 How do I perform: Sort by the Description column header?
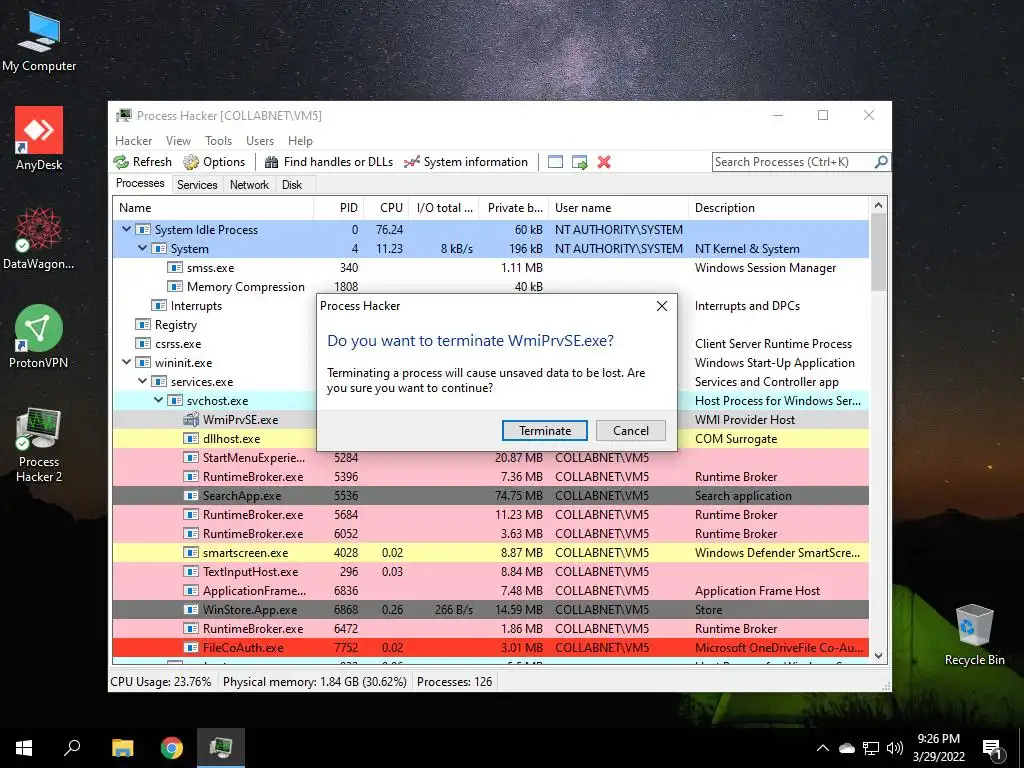pyautogui.click(x=778, y=208)
